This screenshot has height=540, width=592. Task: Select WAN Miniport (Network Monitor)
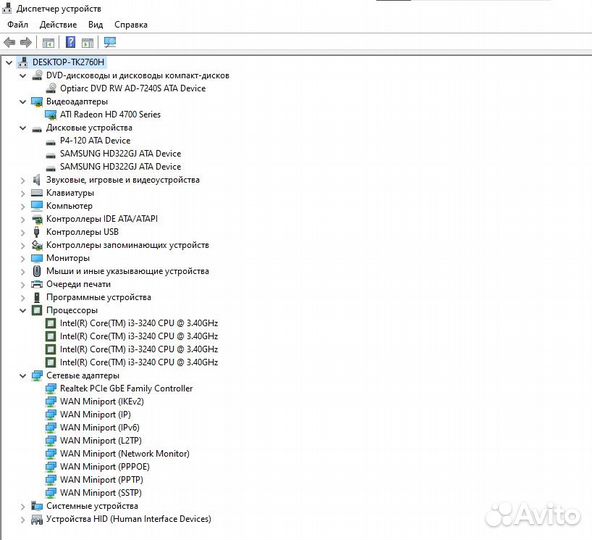[125, 454]
